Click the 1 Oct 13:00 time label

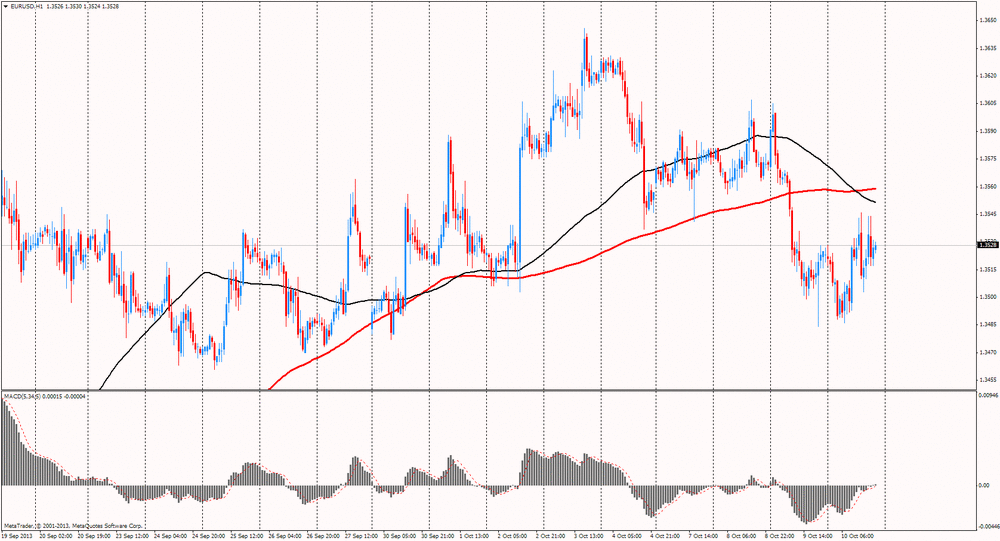click(x=474, y=537)
